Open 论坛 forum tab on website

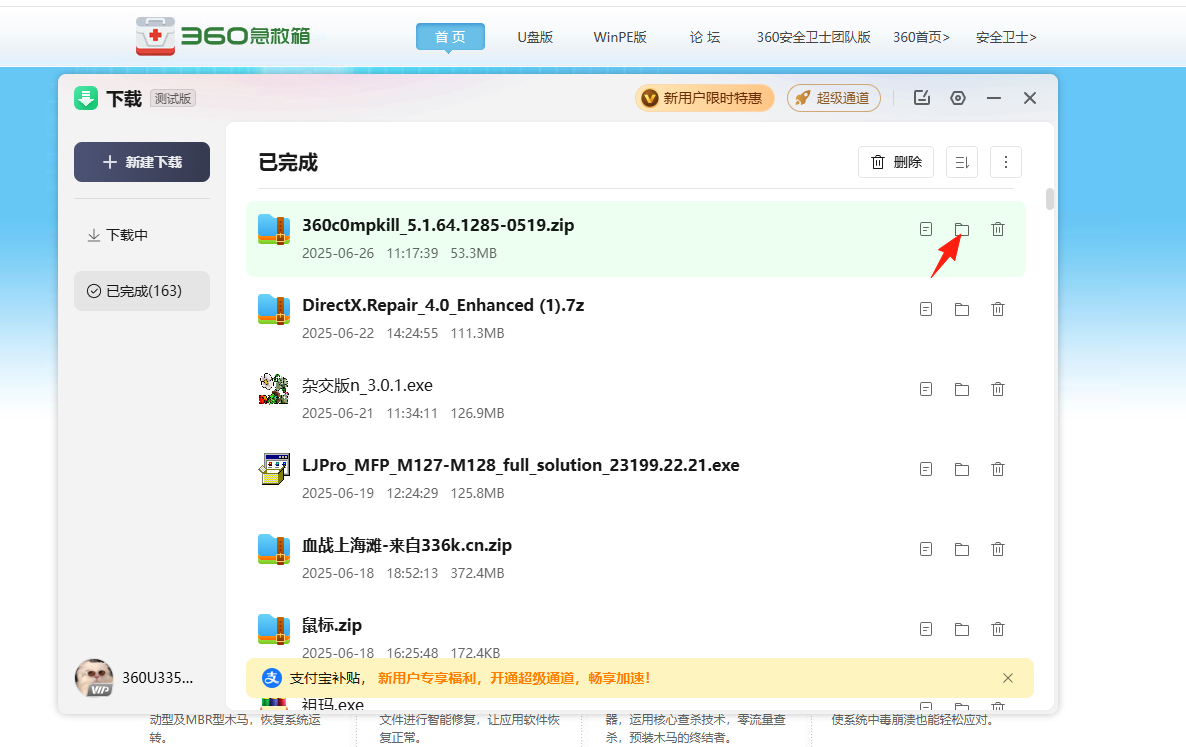(705, 37)
